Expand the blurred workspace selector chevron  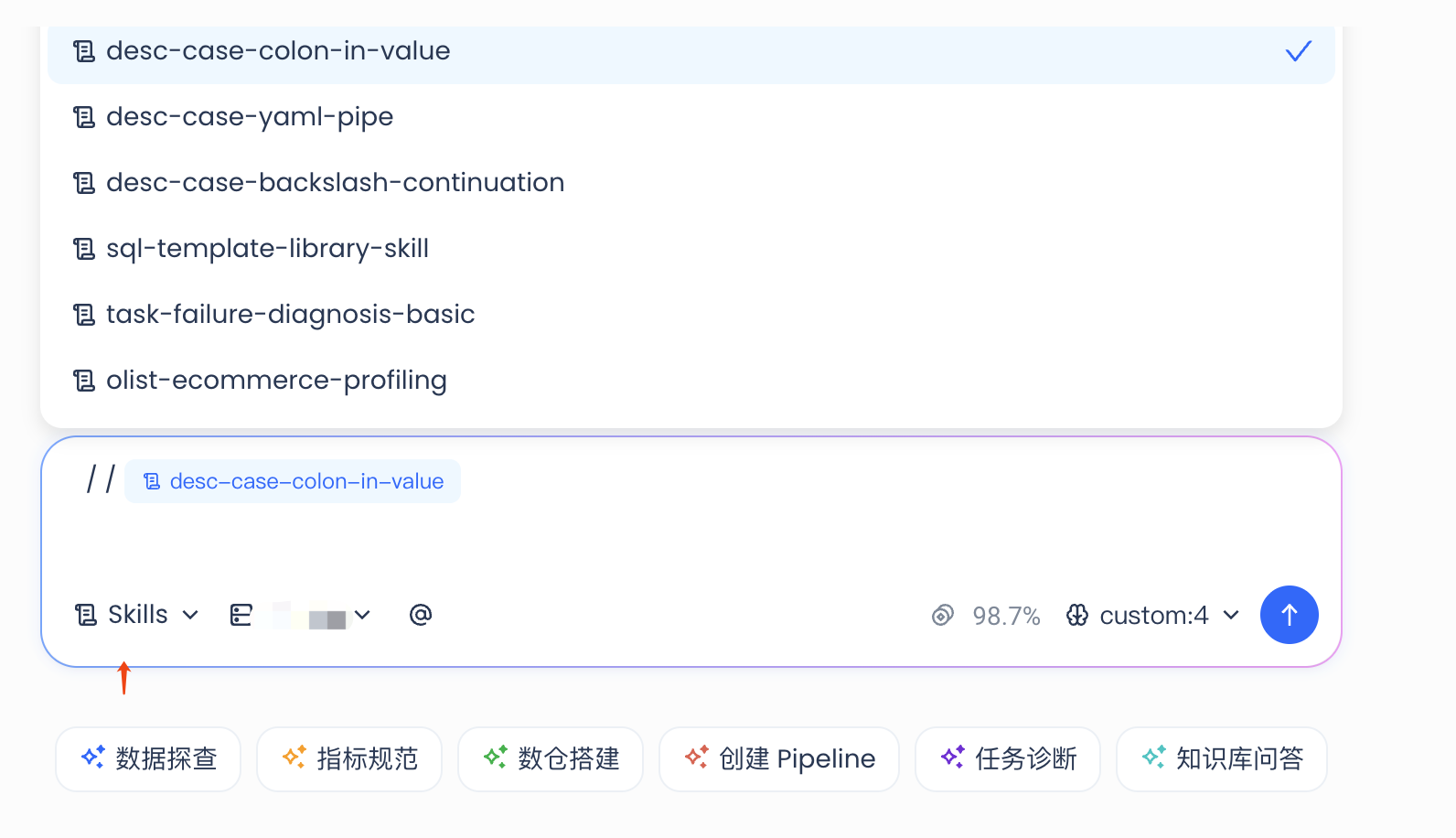(362, 615)
